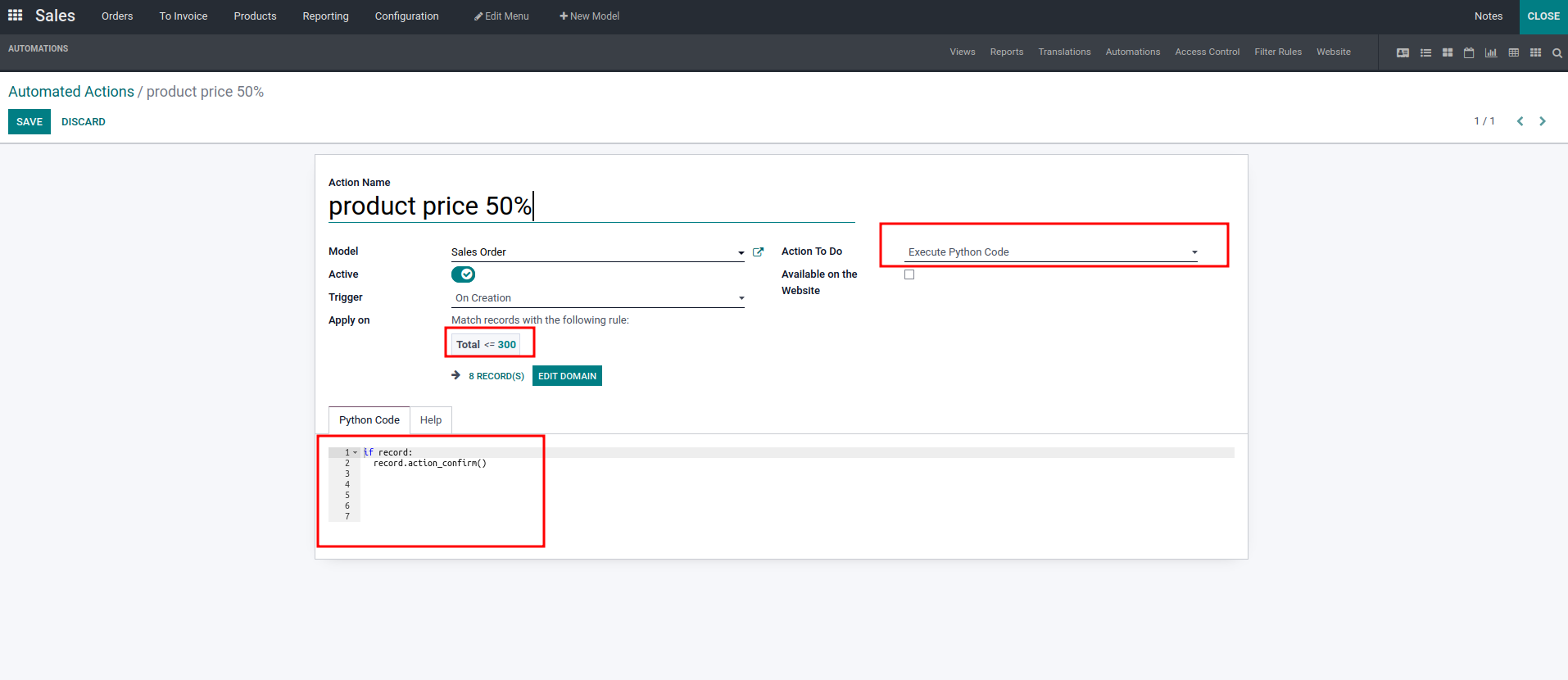Image resolution: width=1568 pixels, height=680 pixels.
Task: Open the apps grid menu icon
Action: click(x=15, y=16)
